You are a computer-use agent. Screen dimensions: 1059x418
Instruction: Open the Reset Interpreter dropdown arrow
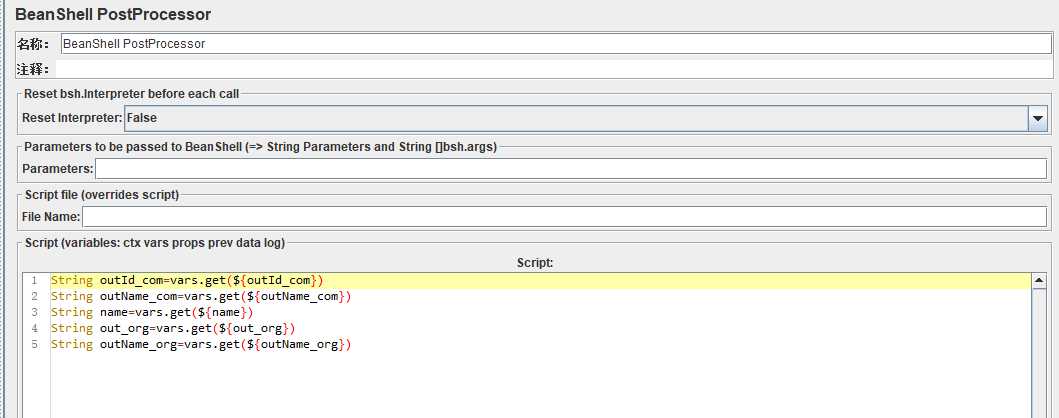coord(1037,118)
